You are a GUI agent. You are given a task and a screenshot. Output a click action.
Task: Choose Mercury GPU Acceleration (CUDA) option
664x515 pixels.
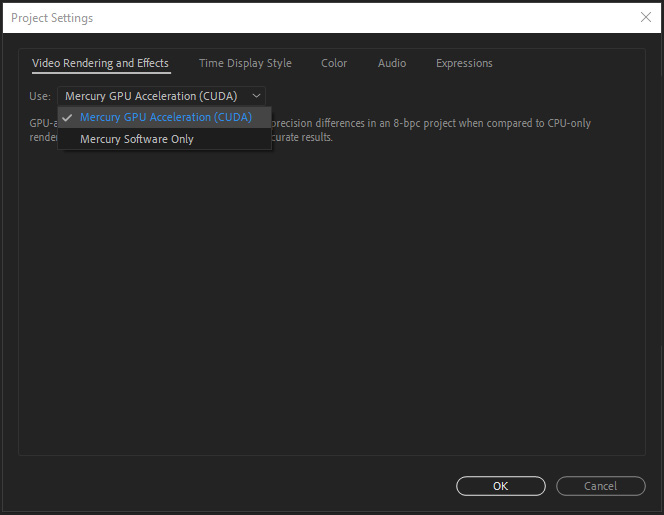164,117
